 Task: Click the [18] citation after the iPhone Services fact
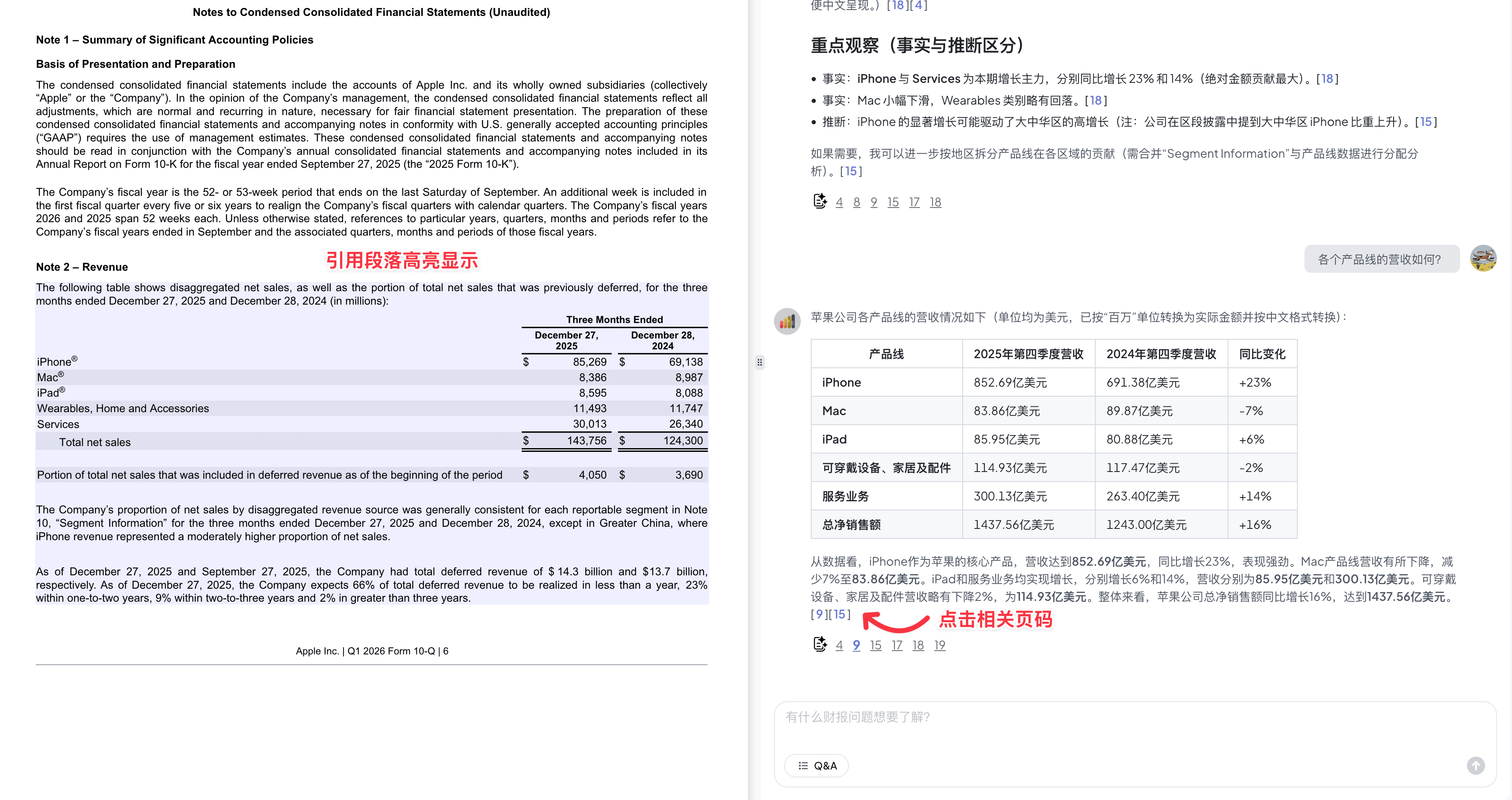point(1327,78)
